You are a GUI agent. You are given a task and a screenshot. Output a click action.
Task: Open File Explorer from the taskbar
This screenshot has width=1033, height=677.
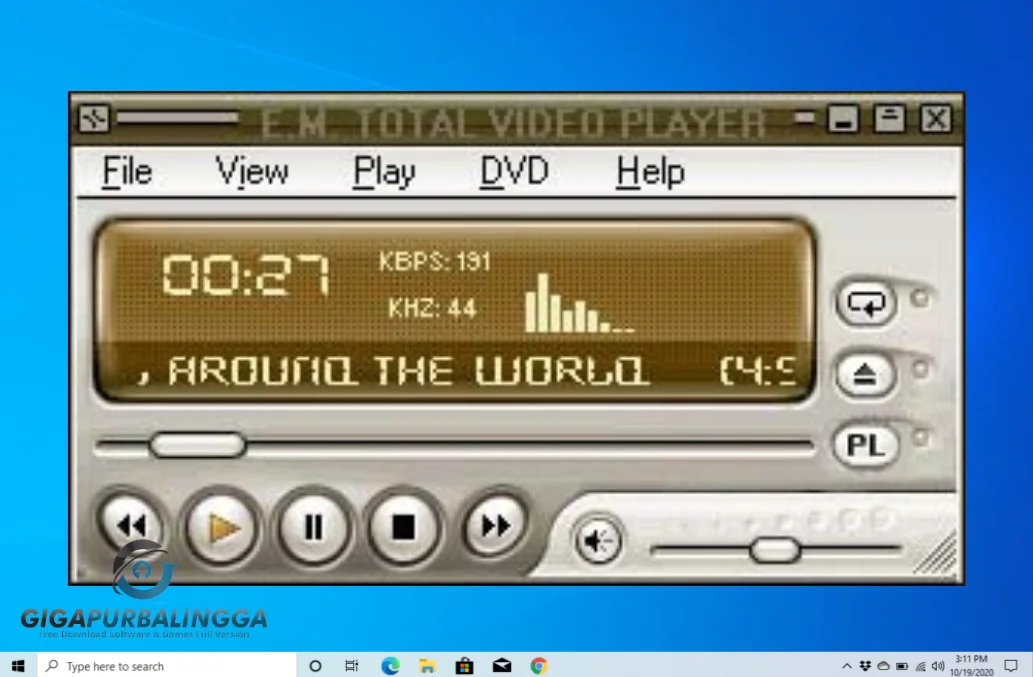pyautogui.click(x=427, y=666)
